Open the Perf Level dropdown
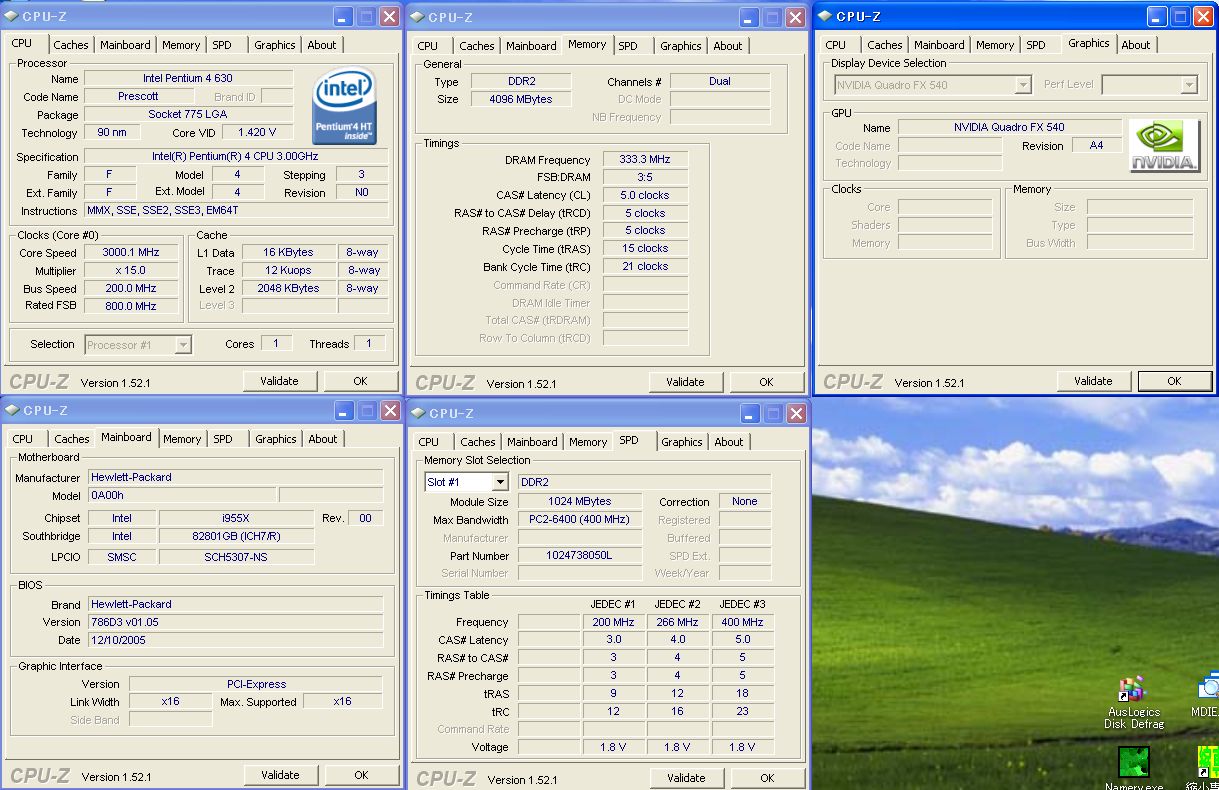The width and height of the screenshot is (1219, 790). (1189, 85)
